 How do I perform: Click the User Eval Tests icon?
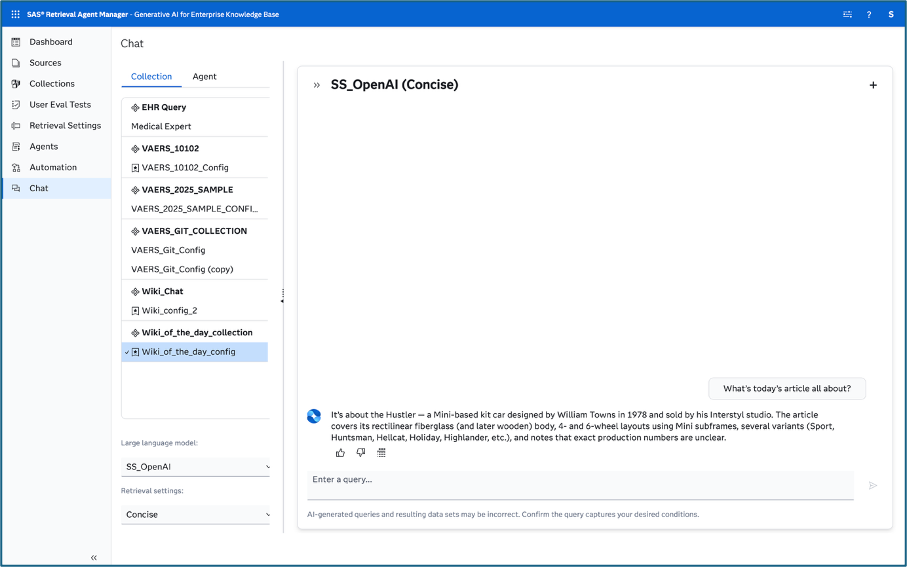click(x=16, y=105)
